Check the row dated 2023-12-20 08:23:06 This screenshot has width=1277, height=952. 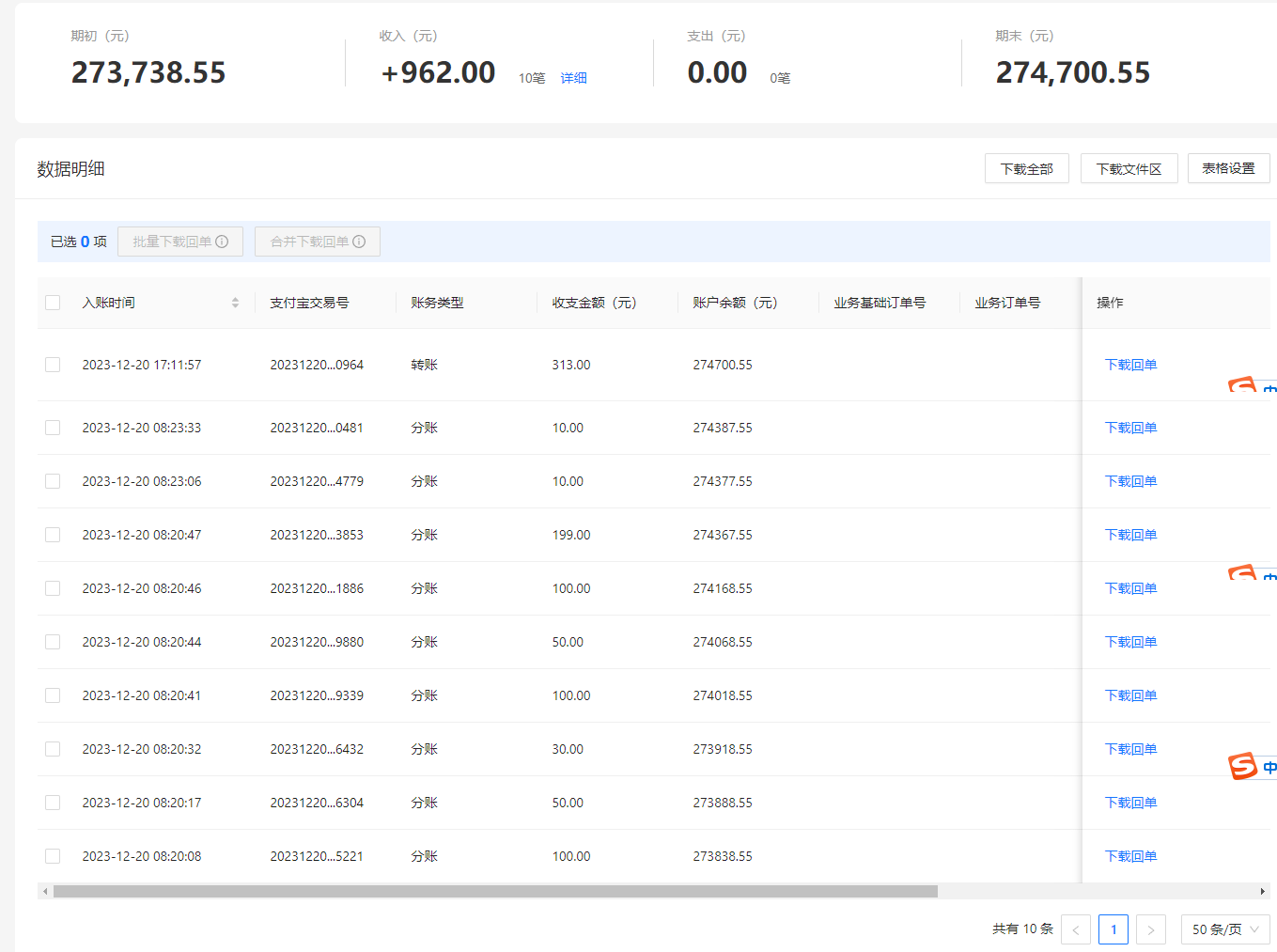pyautogui.click(x=53, y=481)
